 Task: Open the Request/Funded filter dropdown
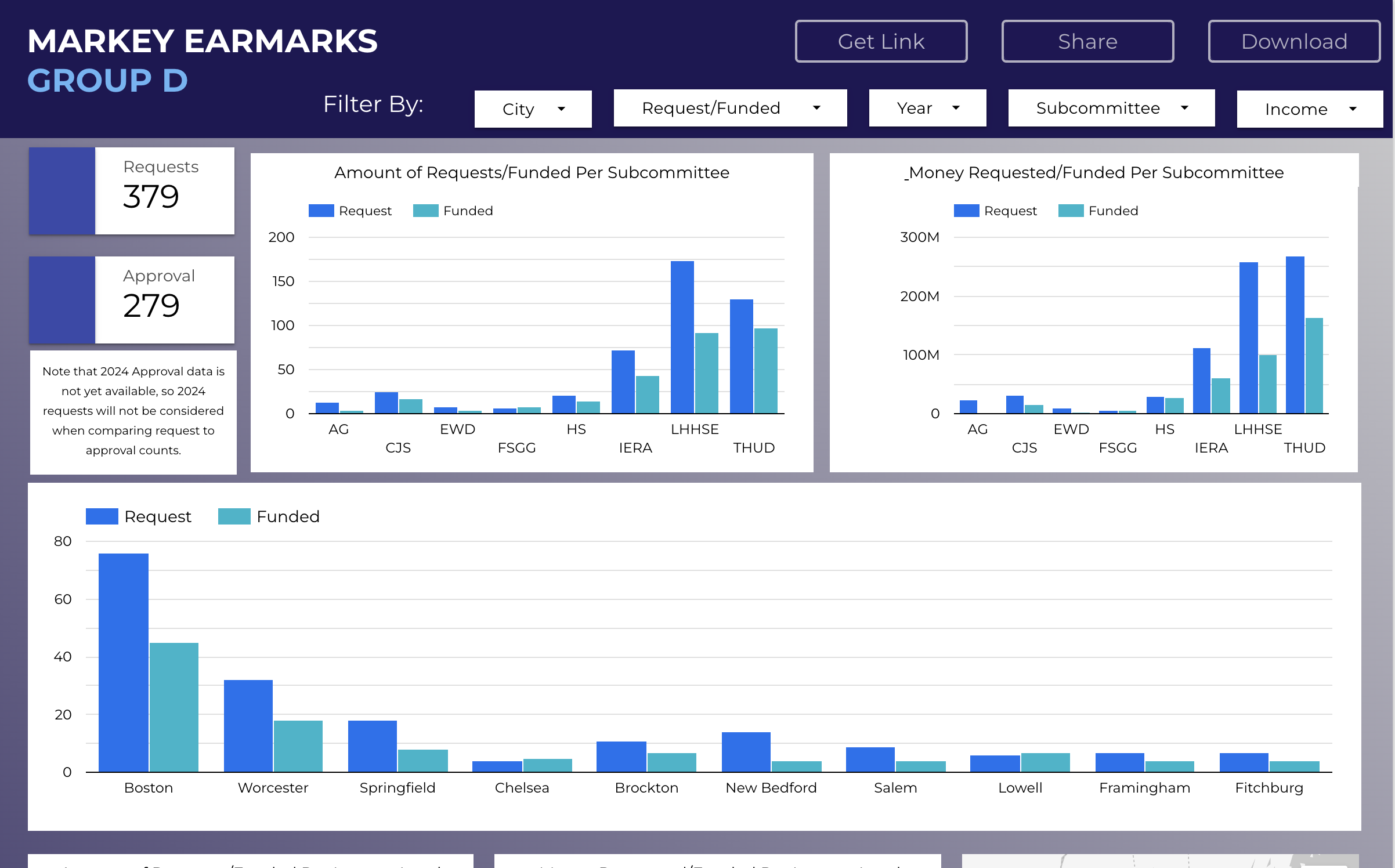pyautogui.click(x=730, y=108)
